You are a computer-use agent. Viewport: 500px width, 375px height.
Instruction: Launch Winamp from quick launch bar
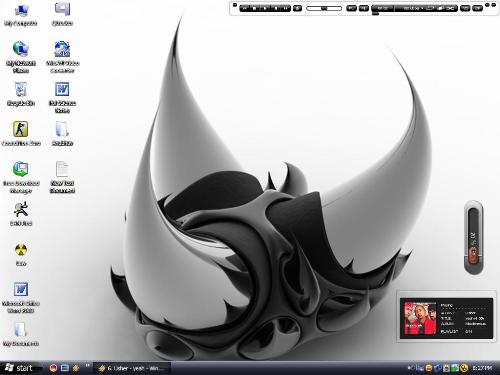pos(76,368)
